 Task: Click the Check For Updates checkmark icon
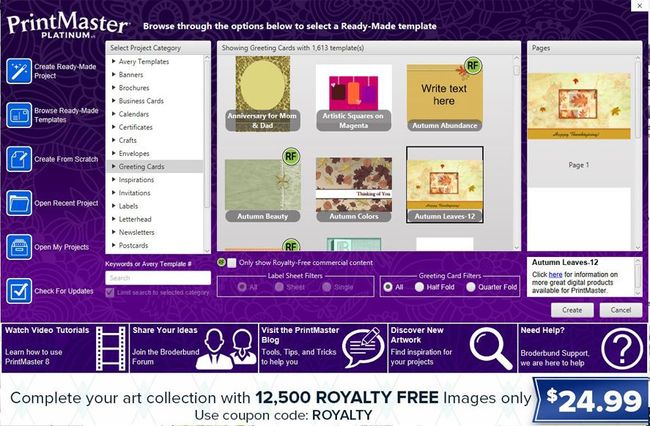point(19,291)
